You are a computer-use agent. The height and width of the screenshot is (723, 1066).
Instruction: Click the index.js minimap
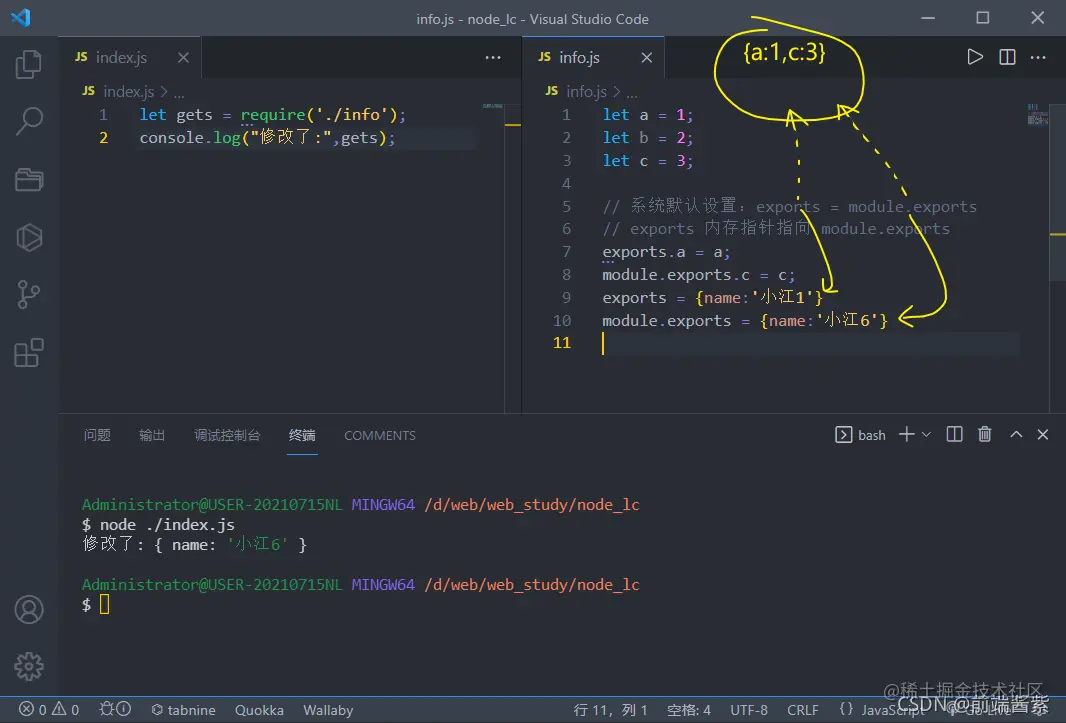pos(493,106)
